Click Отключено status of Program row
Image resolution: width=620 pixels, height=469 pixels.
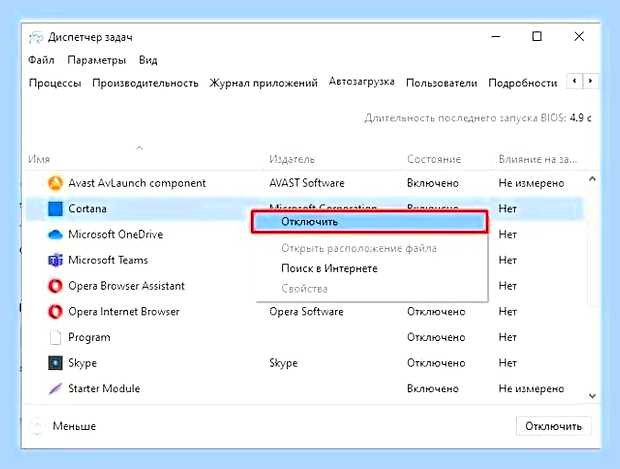click(436, 337)
